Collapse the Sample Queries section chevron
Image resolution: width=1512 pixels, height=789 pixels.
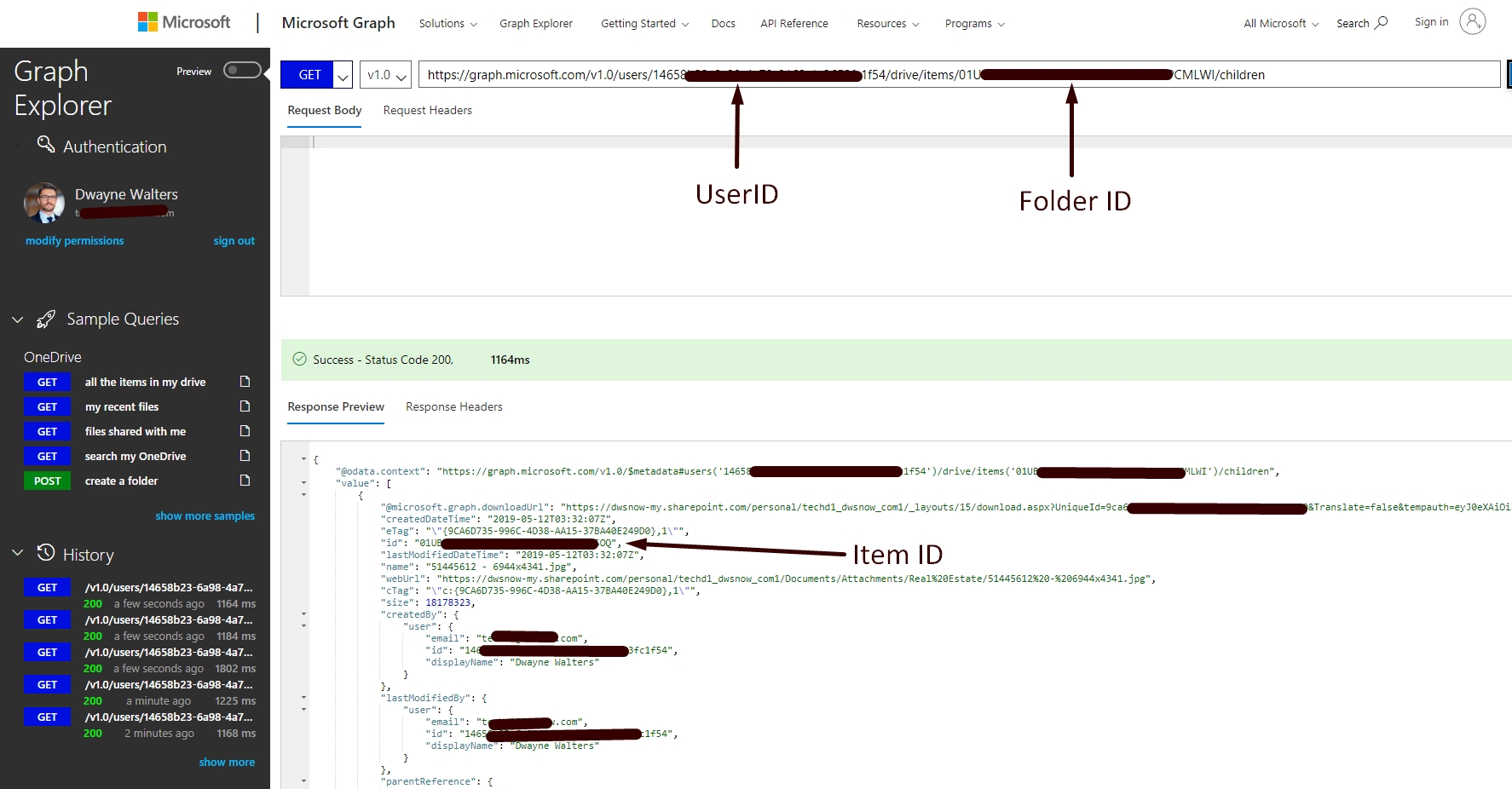click(x=17, y=320)
